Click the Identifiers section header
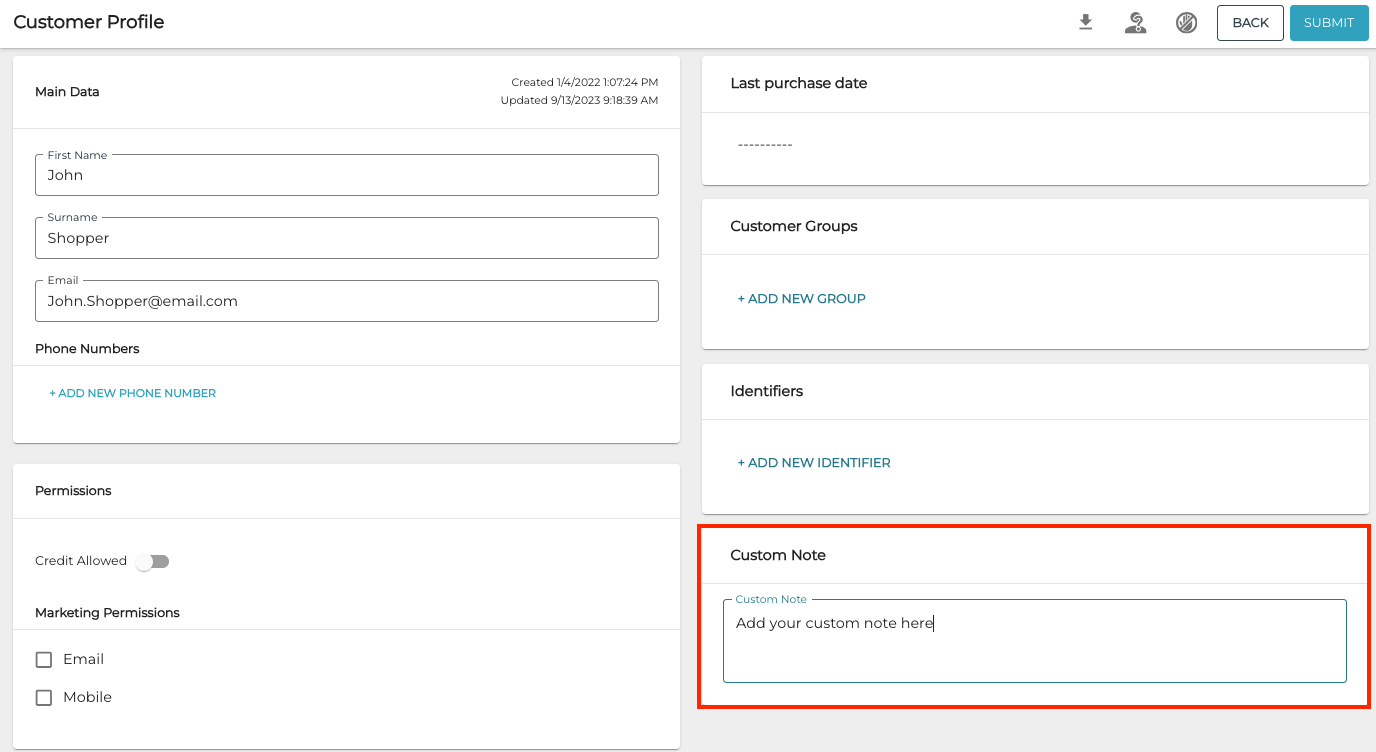Screen dimensions: 1376x752 point(766,391)
